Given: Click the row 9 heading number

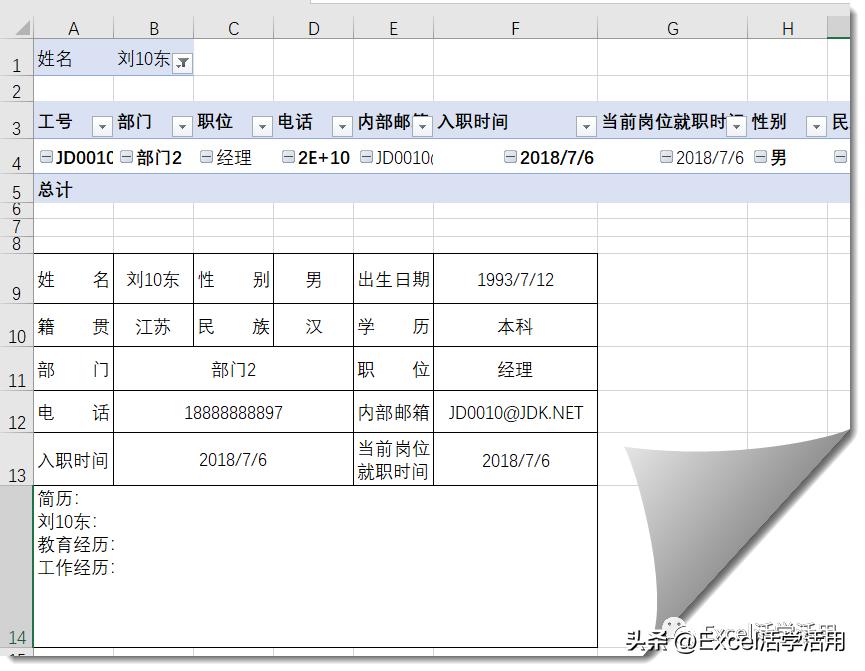Looking at the screenshot, I should [x=16, y=280].
